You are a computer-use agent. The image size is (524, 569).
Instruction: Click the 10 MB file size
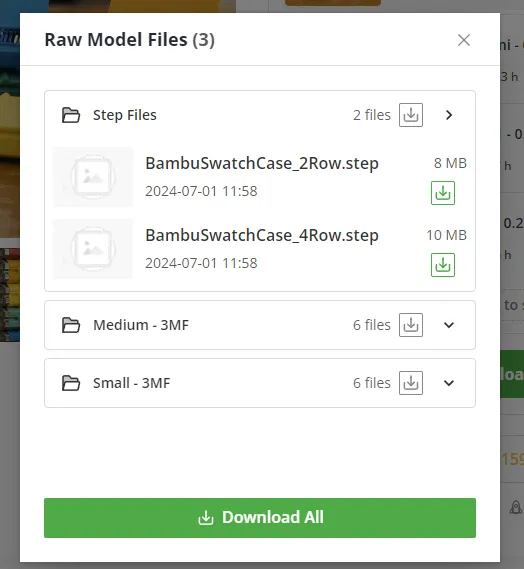point(446,235)
